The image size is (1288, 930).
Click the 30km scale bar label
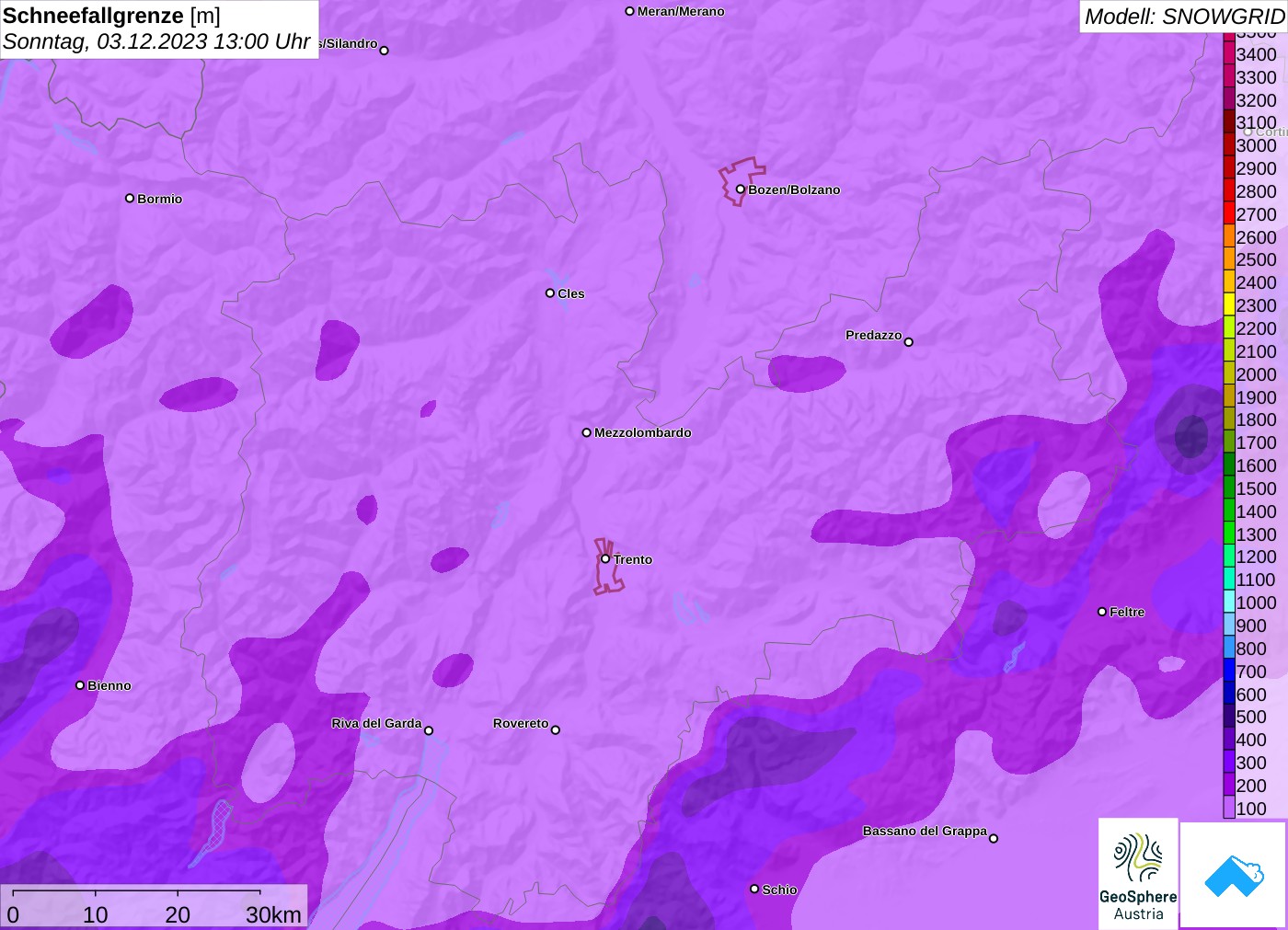[273, 914]
